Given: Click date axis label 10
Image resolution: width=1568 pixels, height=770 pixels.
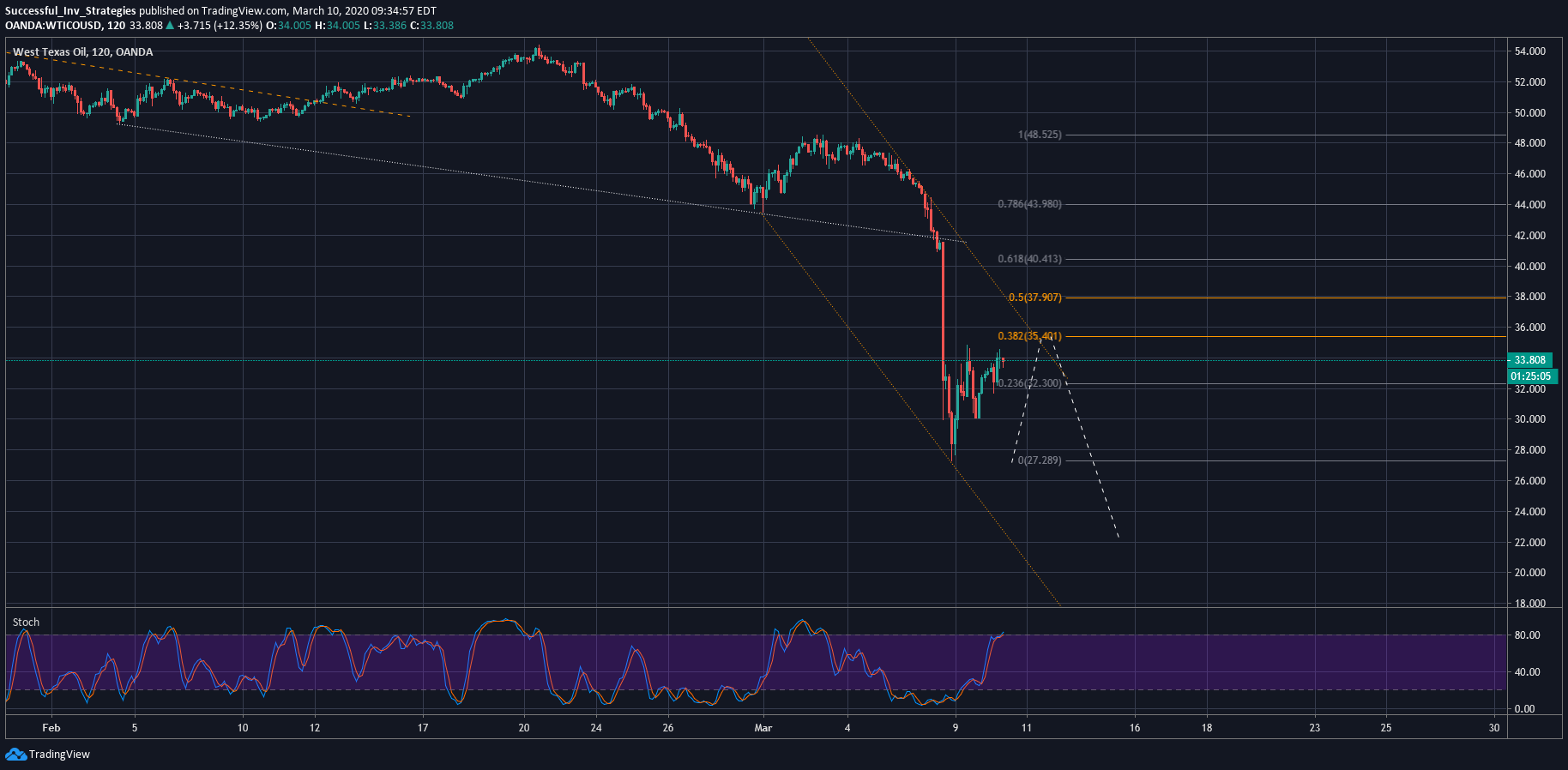Looking at the screenshot, I should (x=243, y=728).
